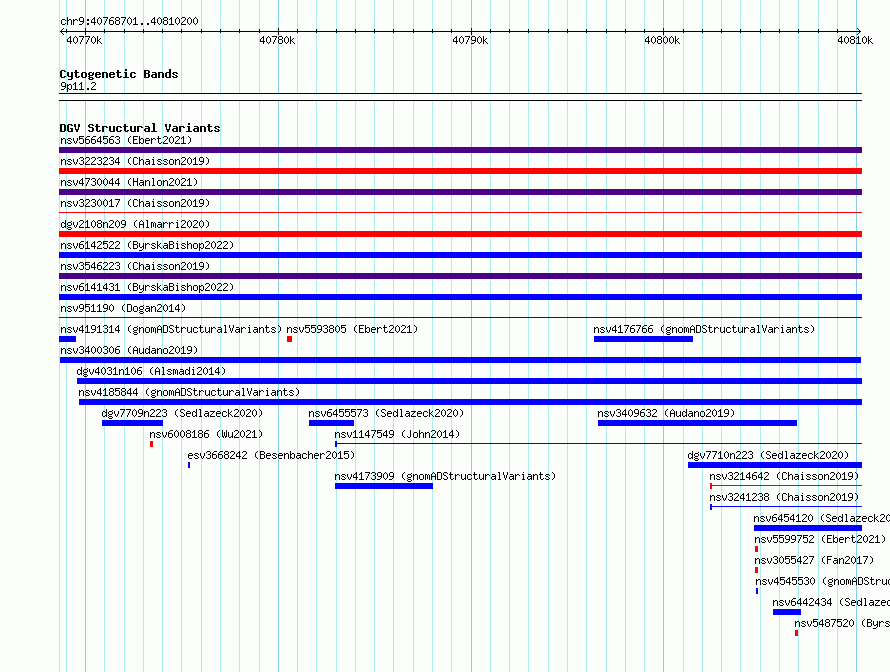Open nsv6141431 (ByrskaBishop2022) label

(147, 287)
